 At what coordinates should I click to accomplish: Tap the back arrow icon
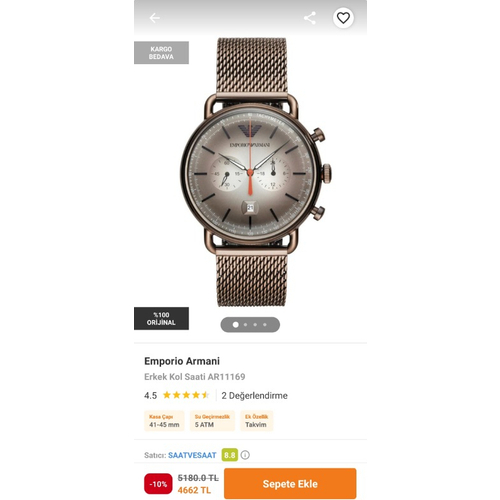tap(154, 18)
